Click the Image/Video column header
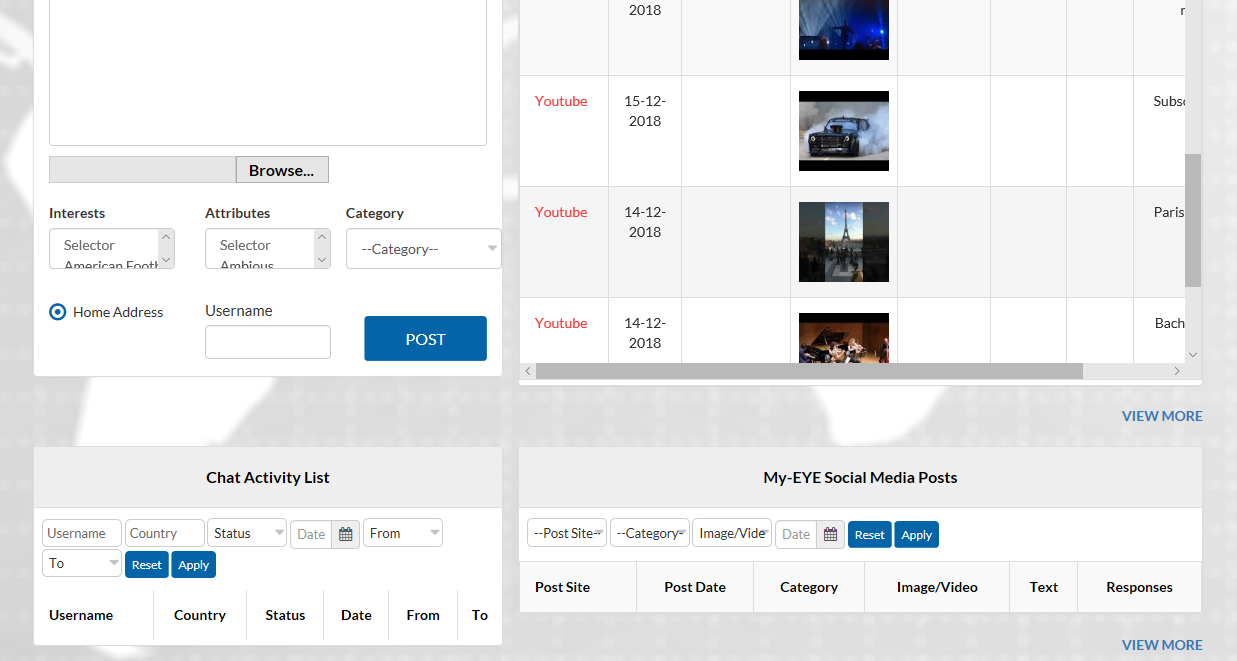 coord(937,587)
